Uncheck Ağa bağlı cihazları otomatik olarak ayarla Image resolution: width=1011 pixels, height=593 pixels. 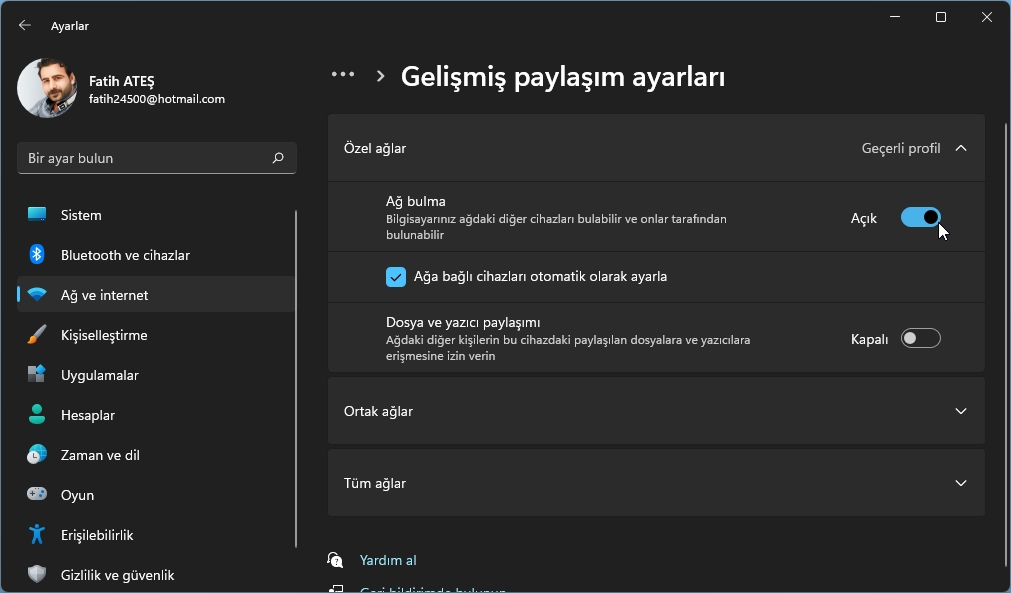click(398, 276)
